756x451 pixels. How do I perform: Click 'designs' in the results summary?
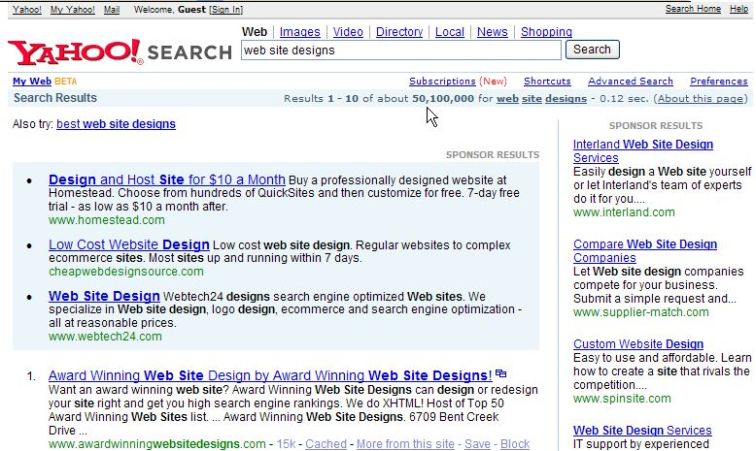coord(566,98)
